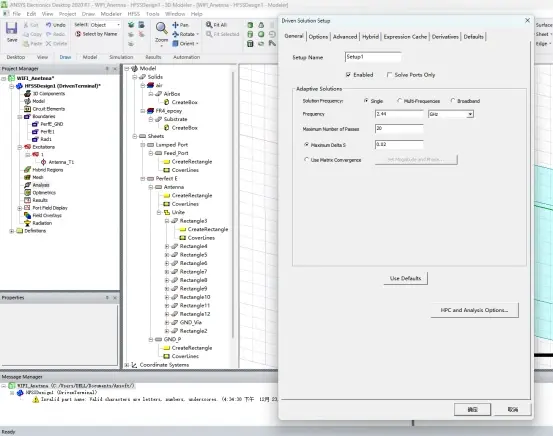The width and height of the screenshot is (554, 436).
Task: Collapse the Sheets node in model tree
Action: click(x=135, y=136)
